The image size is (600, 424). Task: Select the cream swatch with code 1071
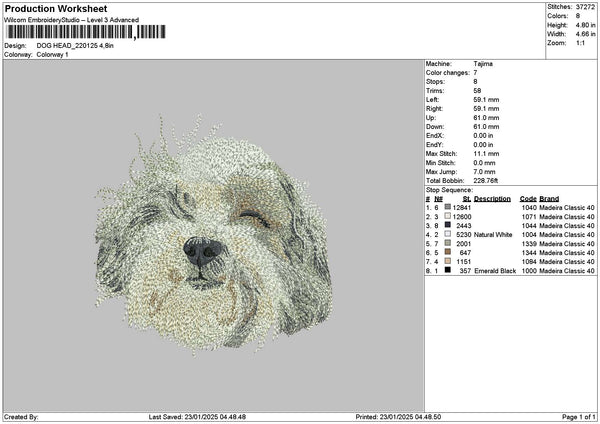click(x=447, y=216)
